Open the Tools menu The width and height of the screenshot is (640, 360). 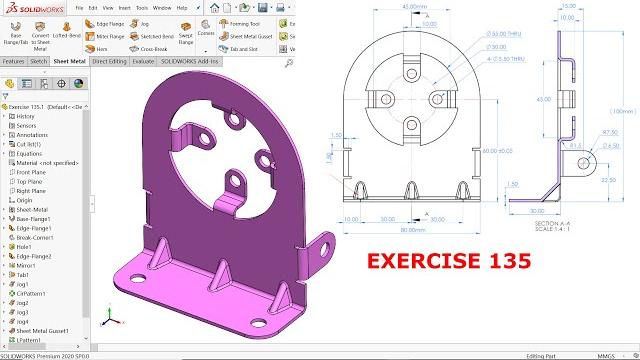pos(142,8)
